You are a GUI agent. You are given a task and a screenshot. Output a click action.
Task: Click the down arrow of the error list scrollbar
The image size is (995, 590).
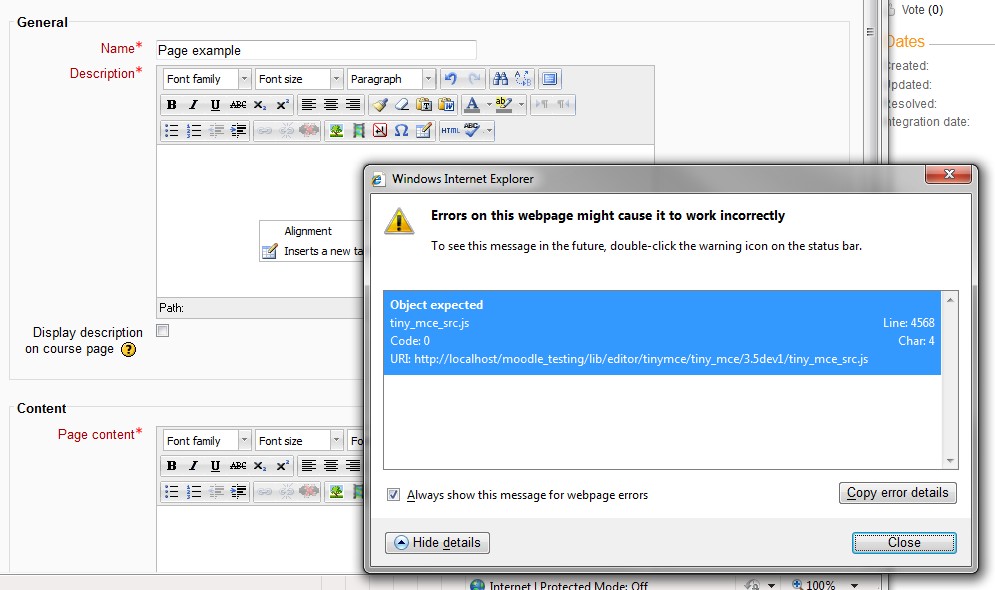pos(950,461)
